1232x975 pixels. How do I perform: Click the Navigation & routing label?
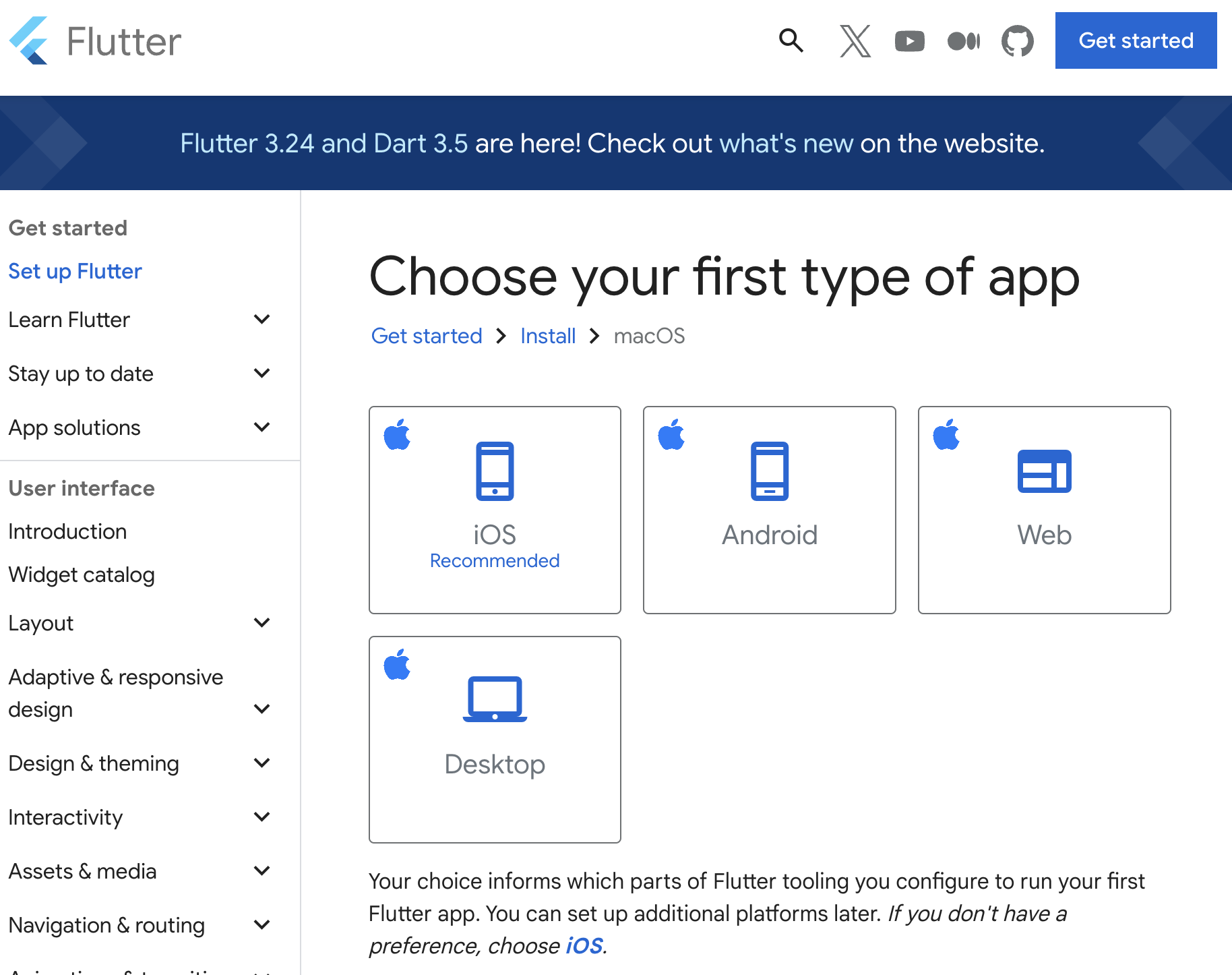click(106, 925)
